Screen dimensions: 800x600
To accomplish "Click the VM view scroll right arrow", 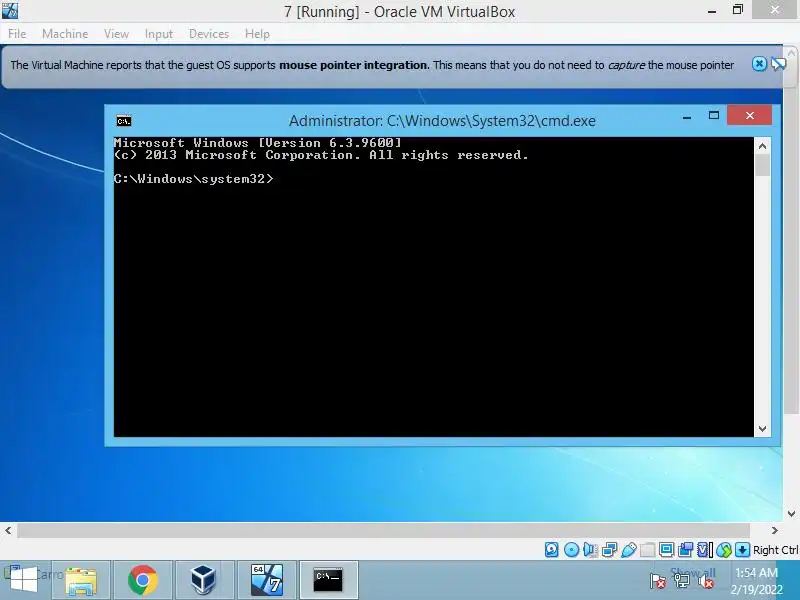I will pos(774,530).
